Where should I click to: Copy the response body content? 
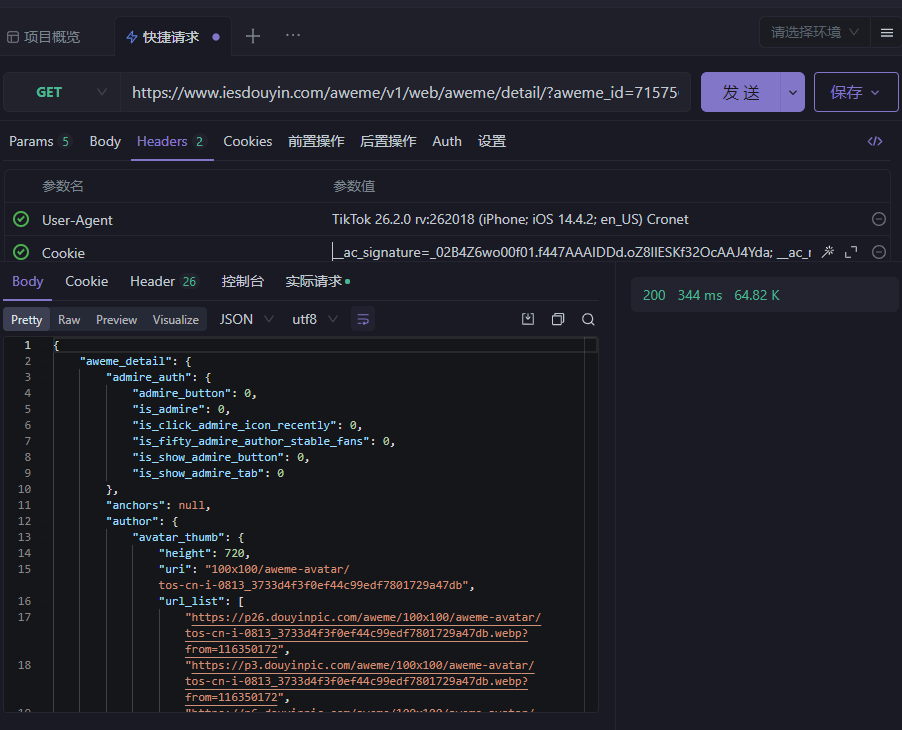558,319
